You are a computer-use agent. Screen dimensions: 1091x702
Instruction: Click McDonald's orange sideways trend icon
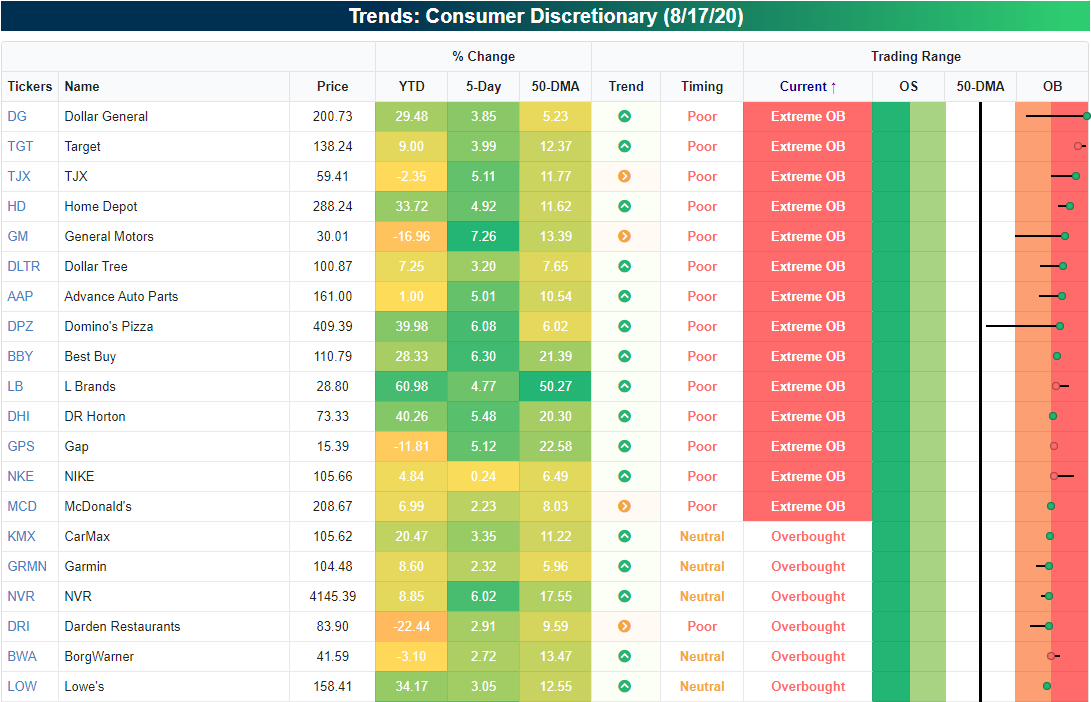tap(625, 506)
